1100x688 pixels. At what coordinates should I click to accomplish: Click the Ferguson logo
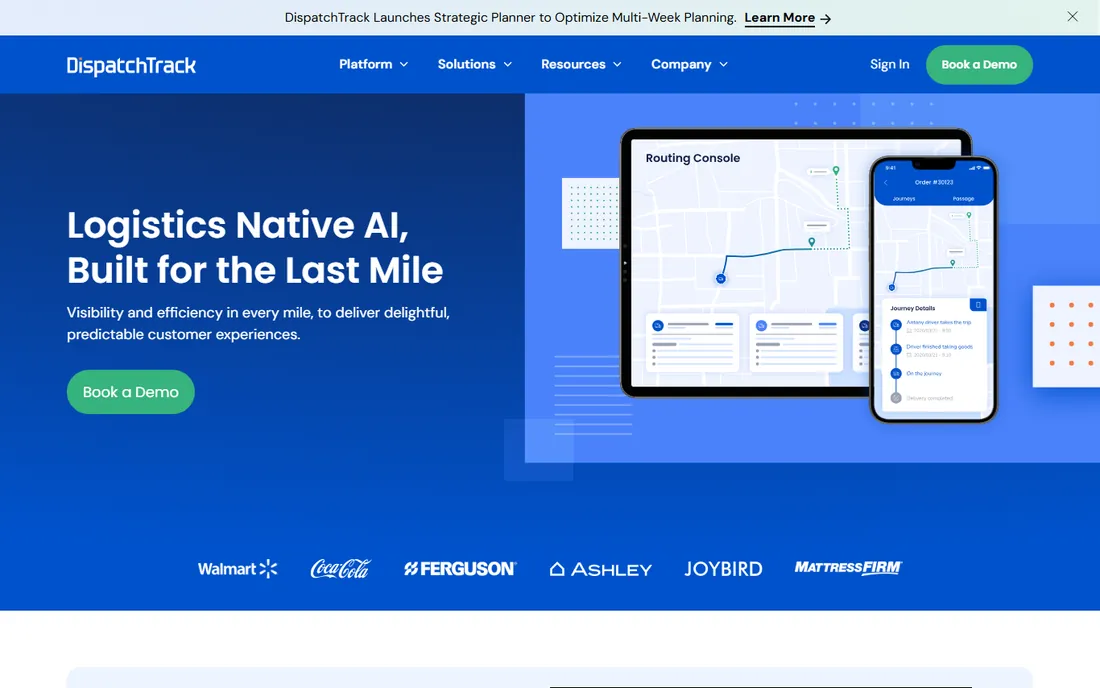pos(460,569)
